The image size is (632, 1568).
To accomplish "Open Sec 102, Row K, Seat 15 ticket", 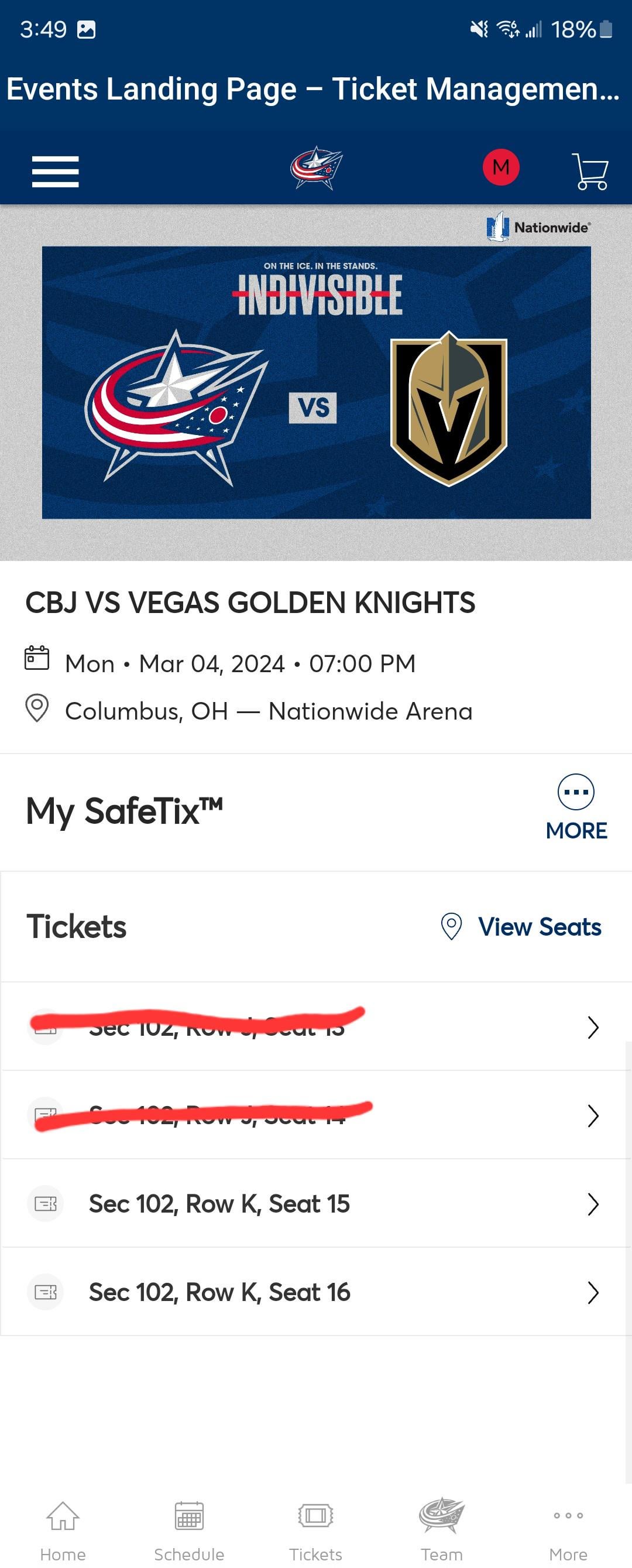I will click(219, 1204).
